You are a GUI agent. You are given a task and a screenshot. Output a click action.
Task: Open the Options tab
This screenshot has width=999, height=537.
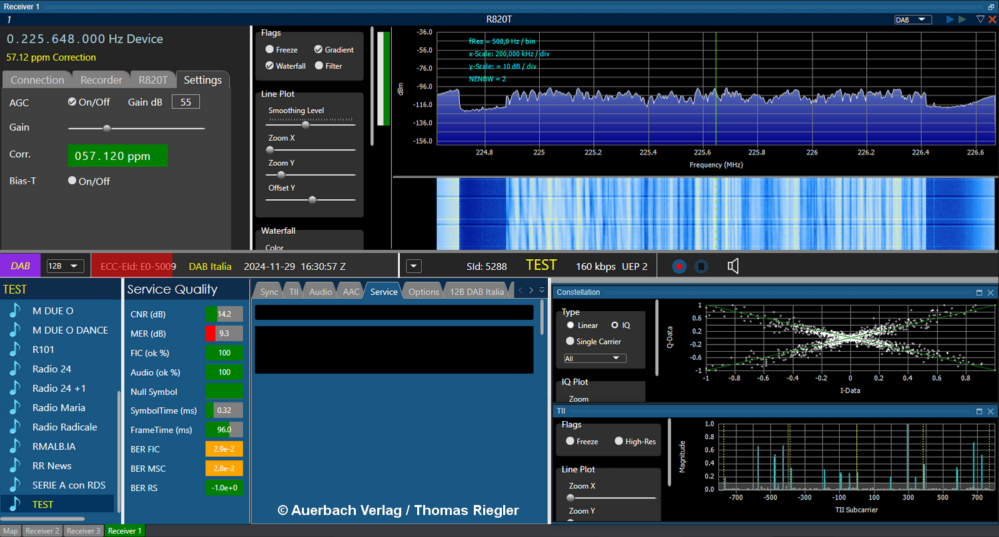[423, 292]
